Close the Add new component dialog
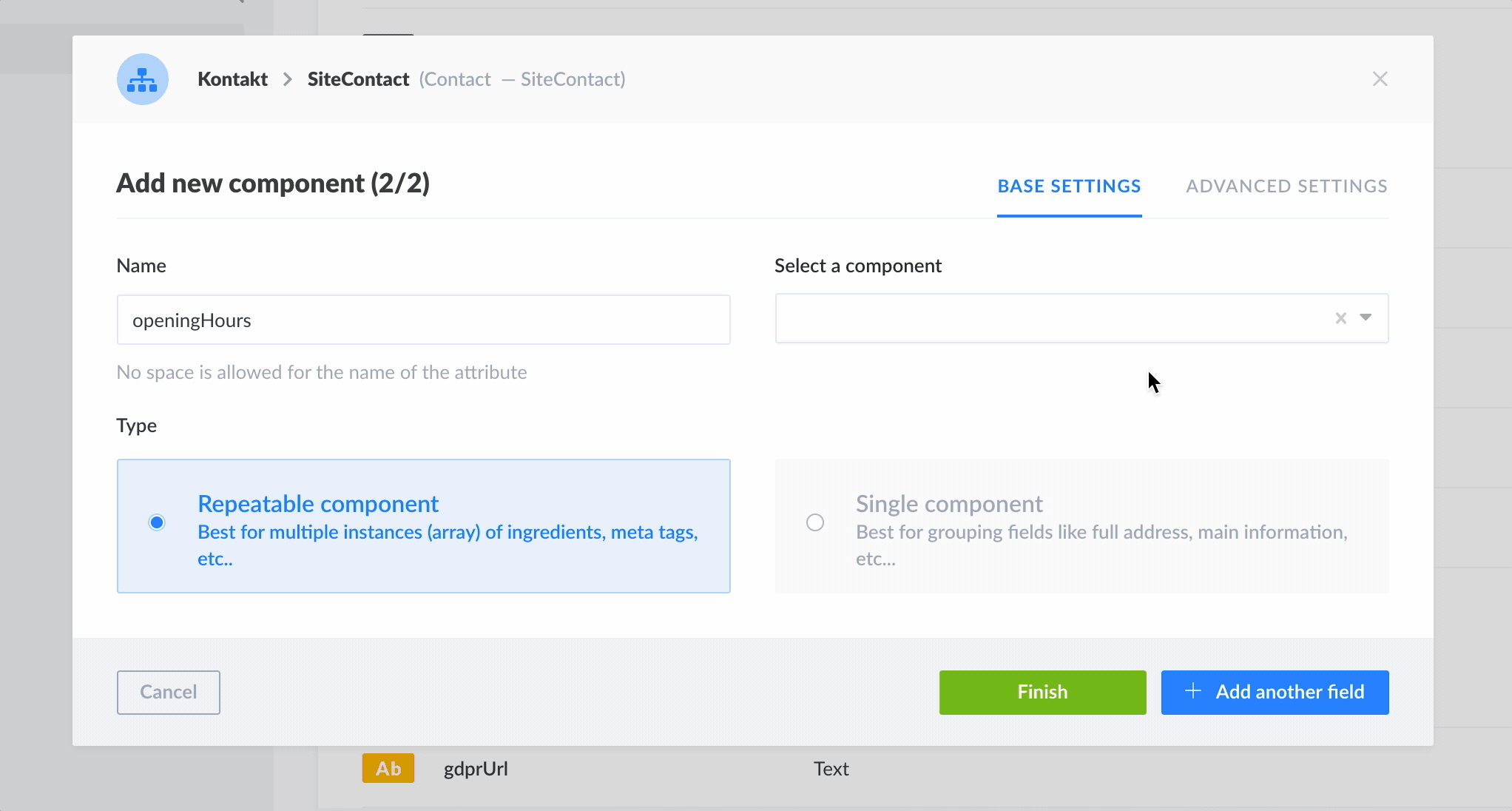The image size is (1512, 811). point(1380,78)
